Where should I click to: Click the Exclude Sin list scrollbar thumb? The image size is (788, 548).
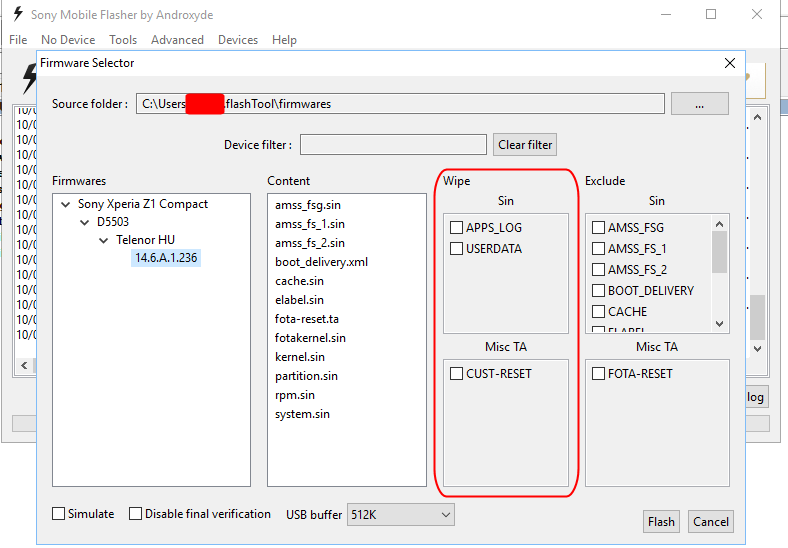pos(720,252)
